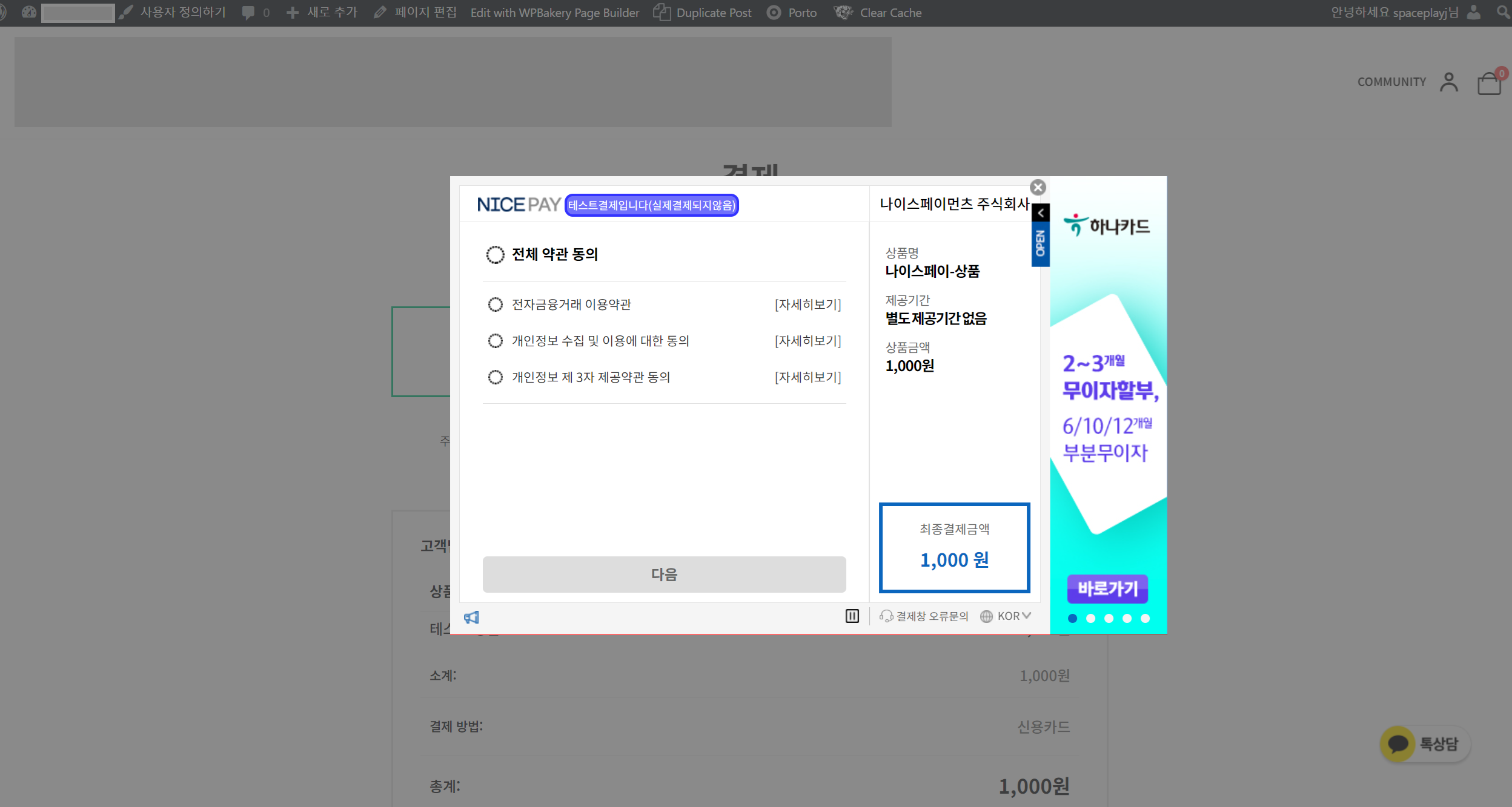Screen dimensions: 1512x807
Task: Click the megaphone announcement icon in payment window
Action: click(x=472, y=616)
